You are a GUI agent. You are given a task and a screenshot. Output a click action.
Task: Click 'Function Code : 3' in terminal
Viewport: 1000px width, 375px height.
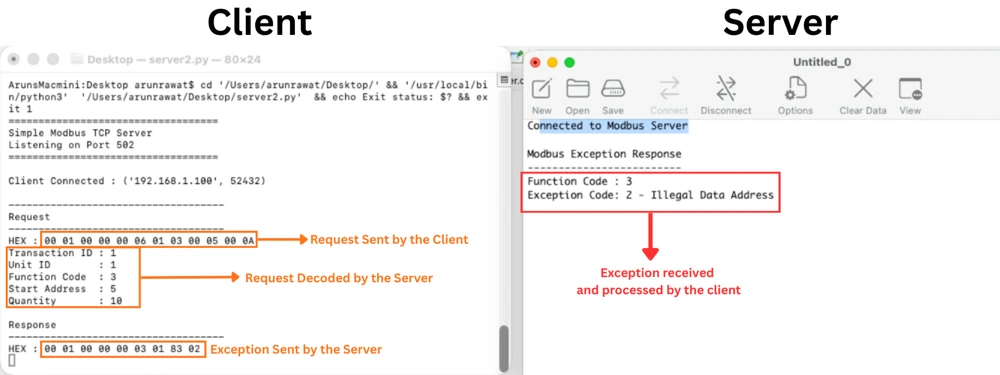tap(62, 277)
